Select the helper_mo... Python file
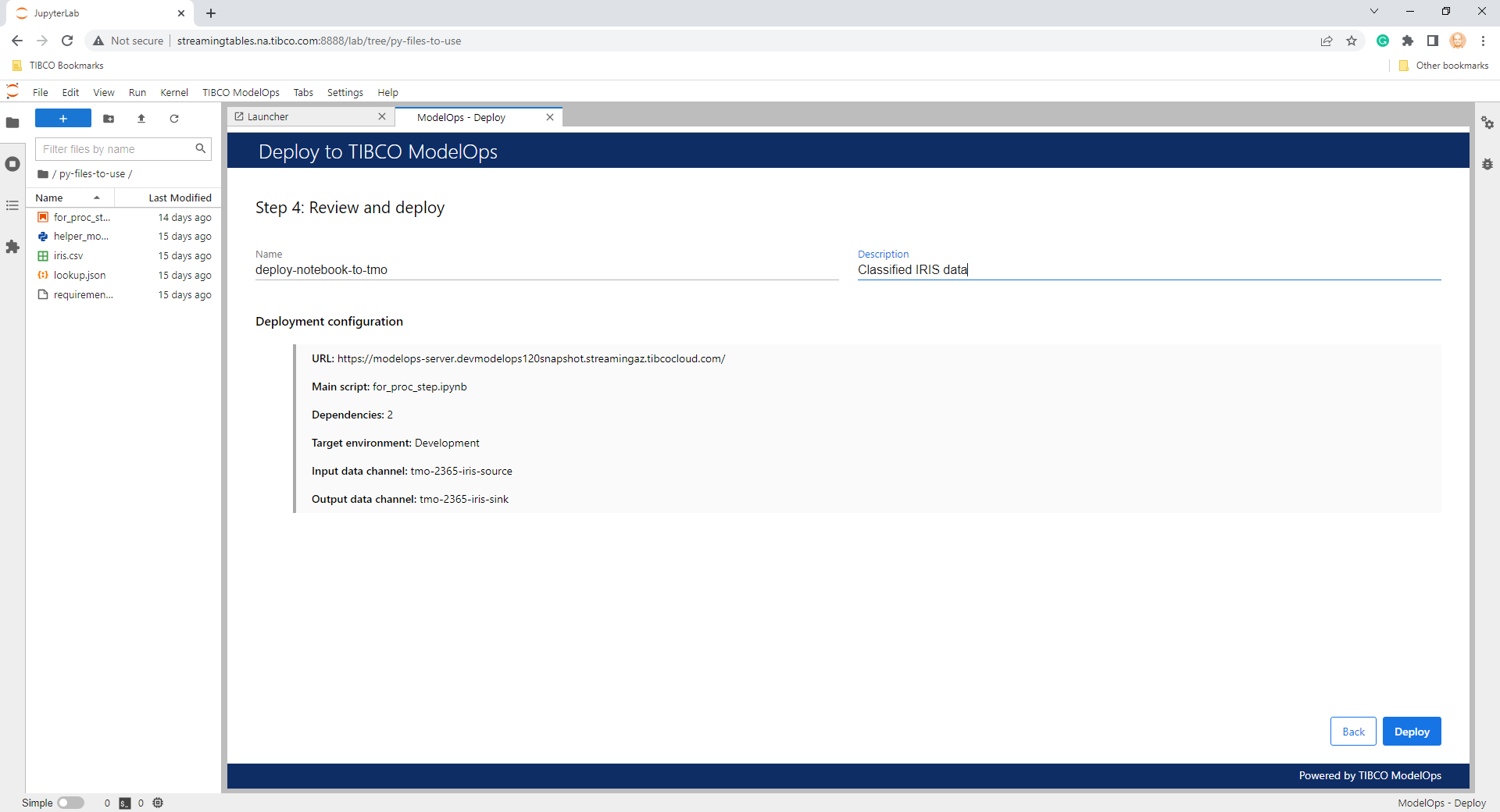The height and width of the screenshot is (812, 1500). point(123,237)
